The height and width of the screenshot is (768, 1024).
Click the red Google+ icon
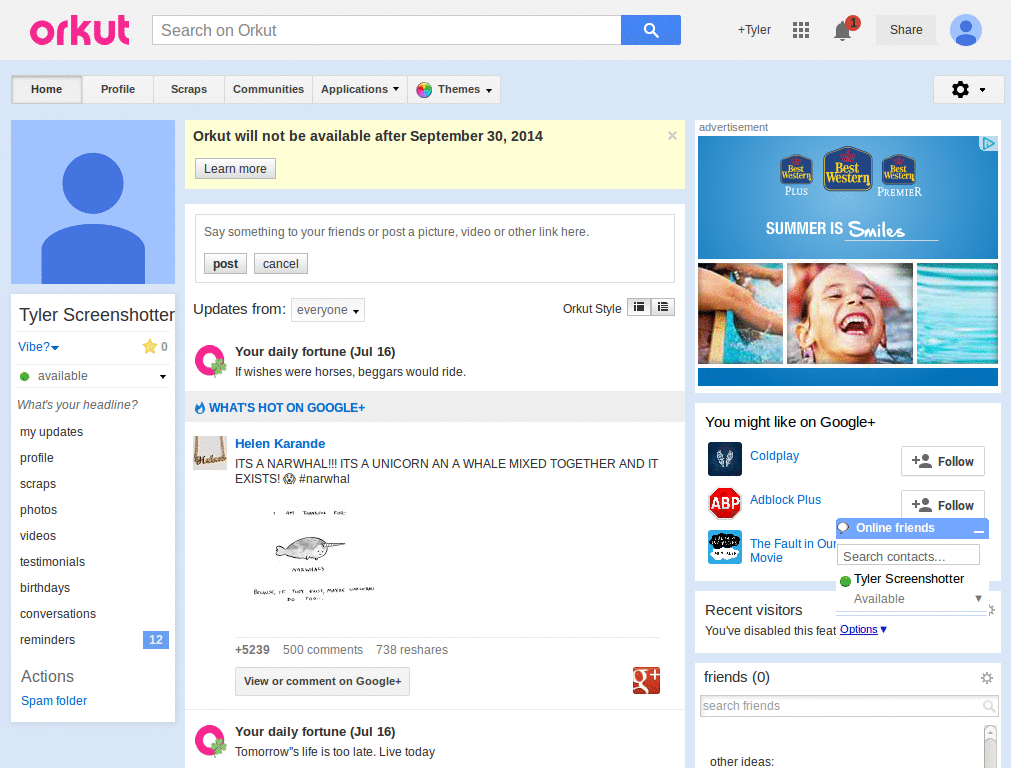tap(646, 680)
